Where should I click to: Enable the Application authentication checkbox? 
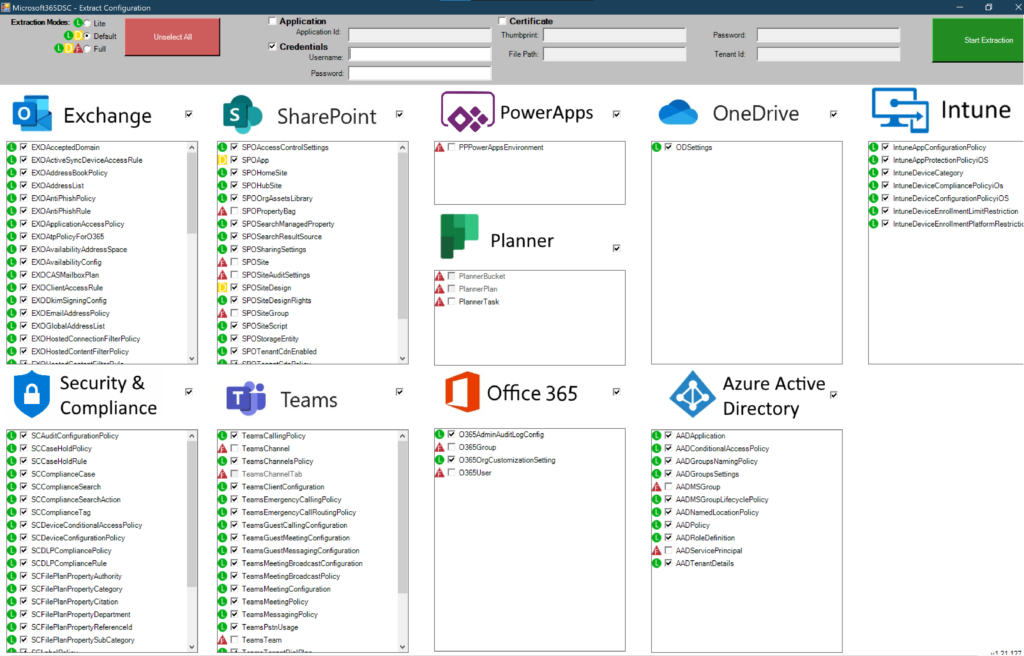coord(273,21)
